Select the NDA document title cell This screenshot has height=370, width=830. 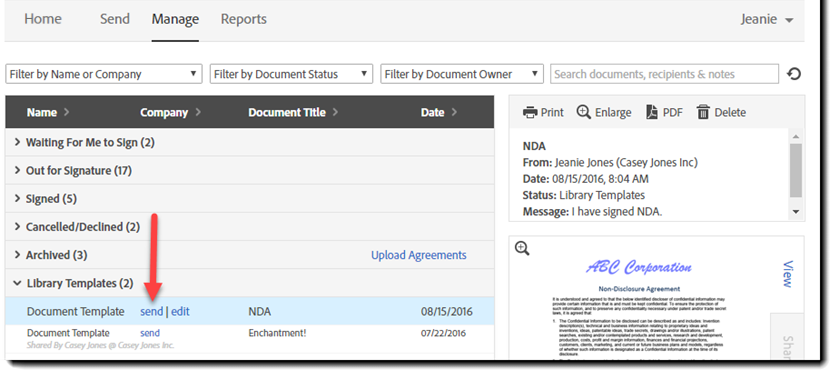tap(259, 312)
